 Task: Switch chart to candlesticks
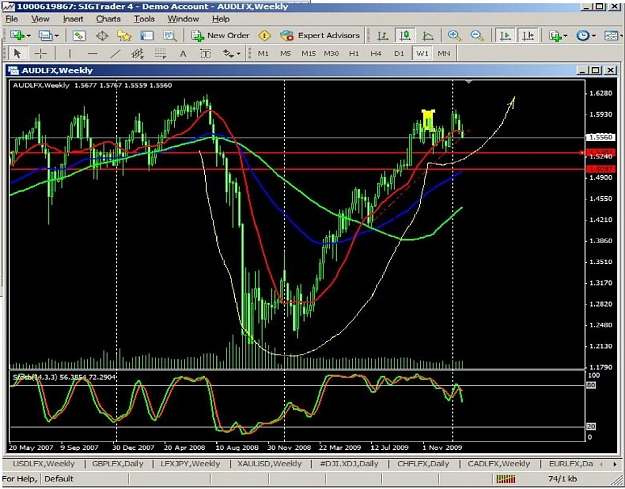pyautogui.click(x=405, y=35)
